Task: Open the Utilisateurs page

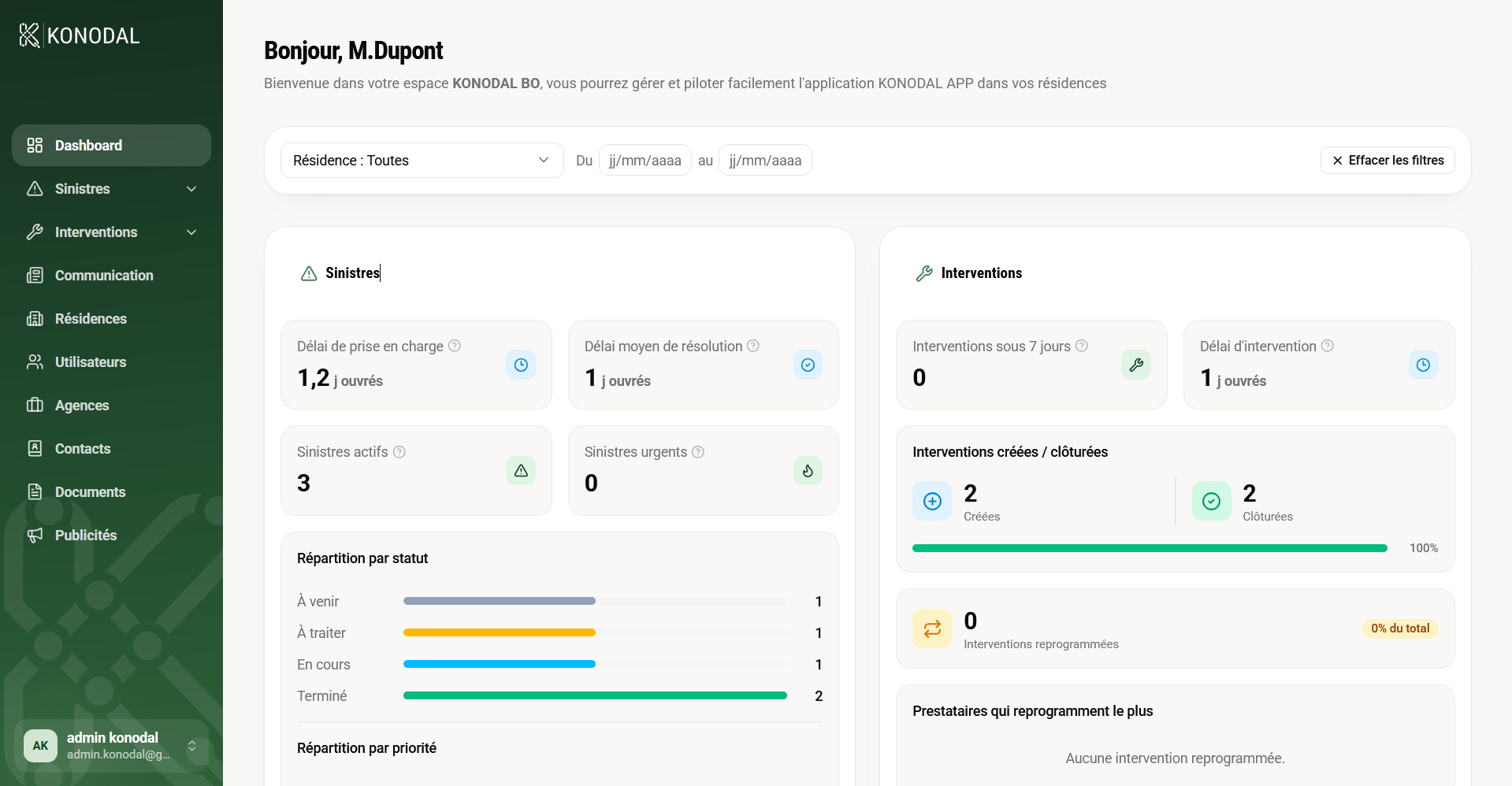Action: [x=111, y=361]
